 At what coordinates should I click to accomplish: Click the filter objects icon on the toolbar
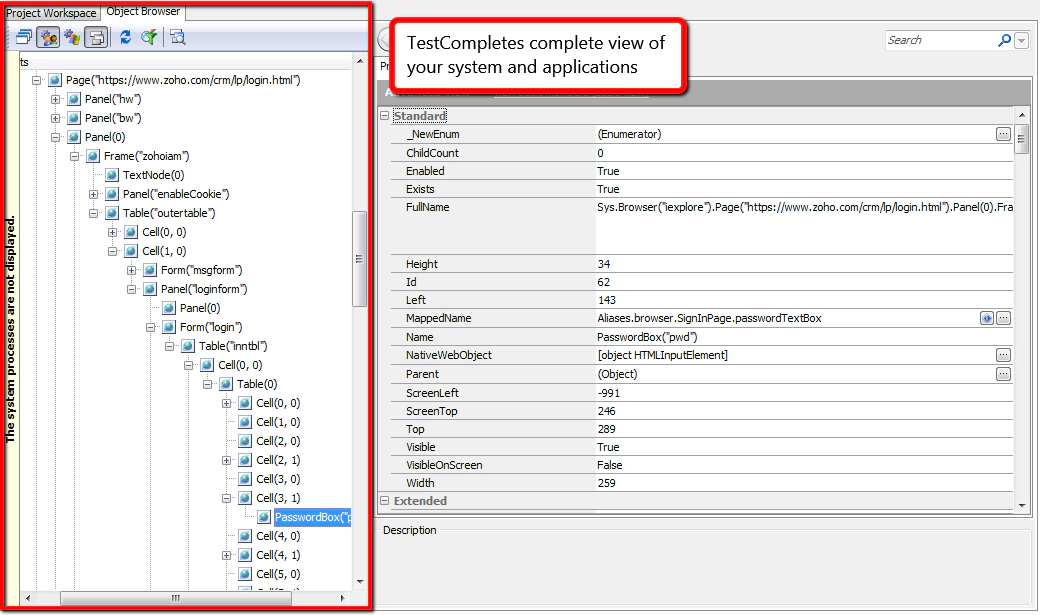(x=147, y=36)
